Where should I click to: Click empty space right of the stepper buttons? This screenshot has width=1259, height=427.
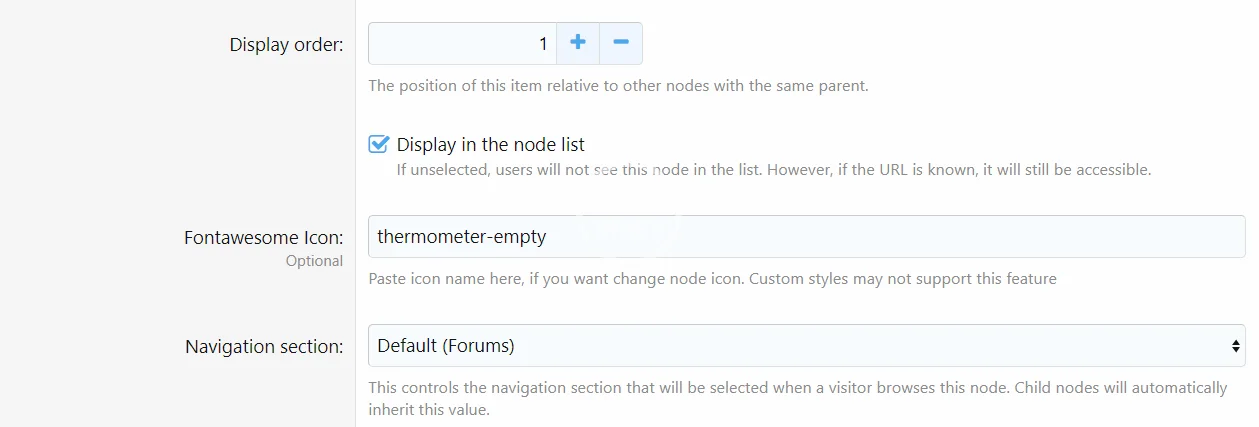(x=900, y=44)
